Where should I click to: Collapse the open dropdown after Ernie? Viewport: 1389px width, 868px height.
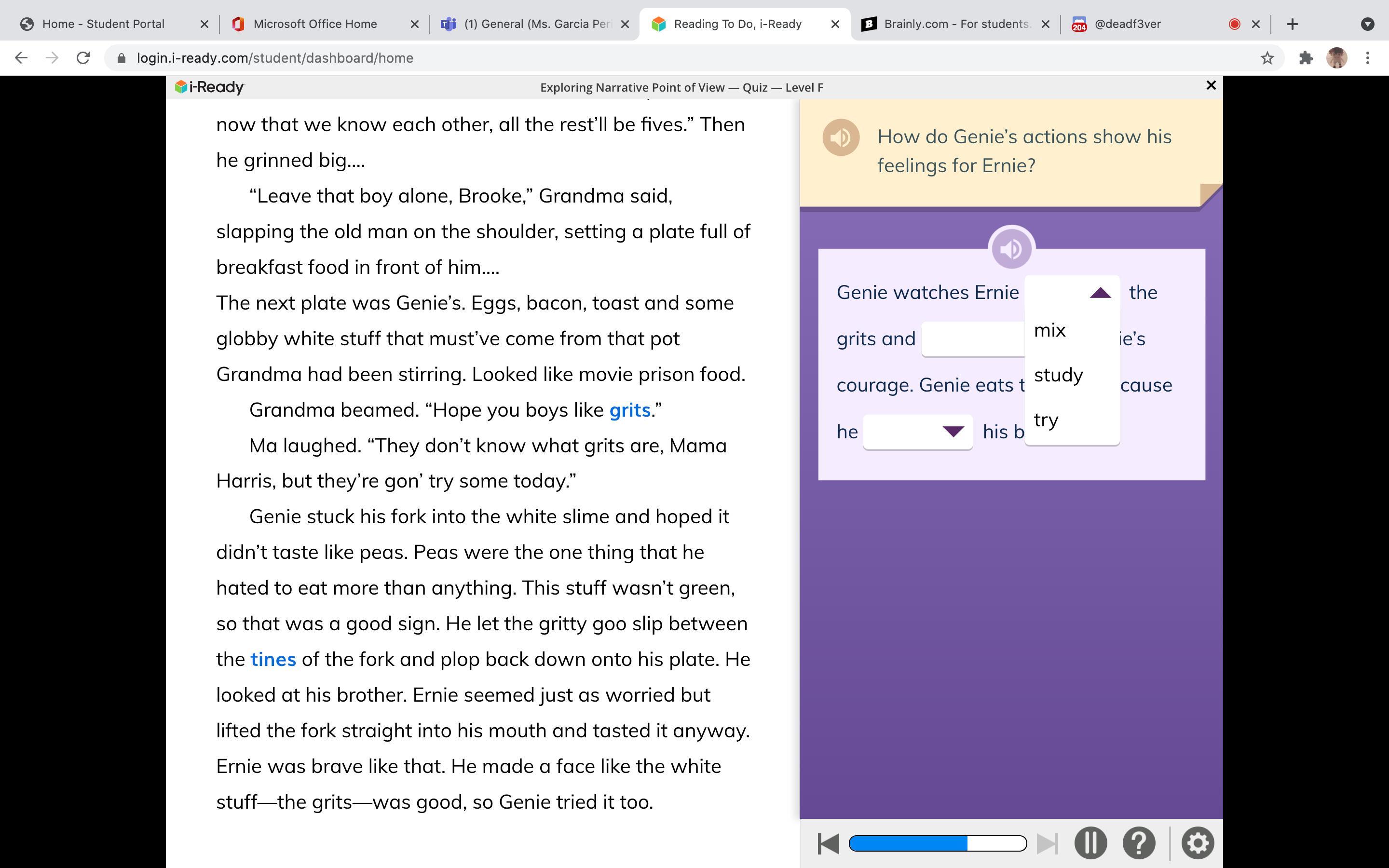point(1100,293)
